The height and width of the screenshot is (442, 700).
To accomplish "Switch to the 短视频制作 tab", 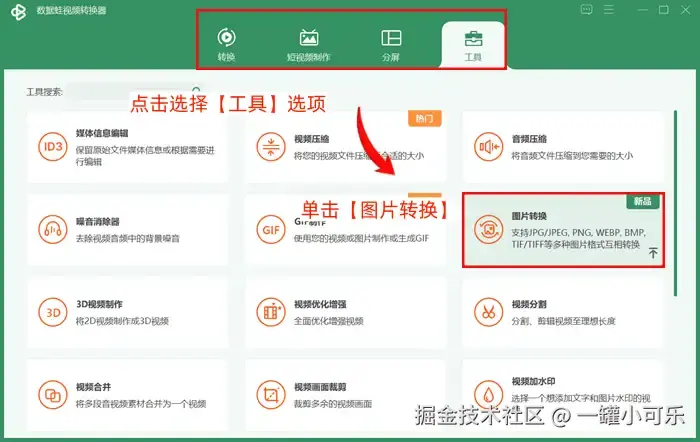I will [308, 45].
